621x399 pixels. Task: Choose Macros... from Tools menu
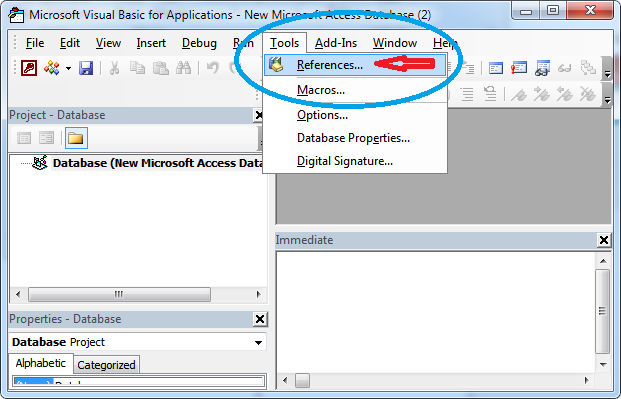[355, 90]
